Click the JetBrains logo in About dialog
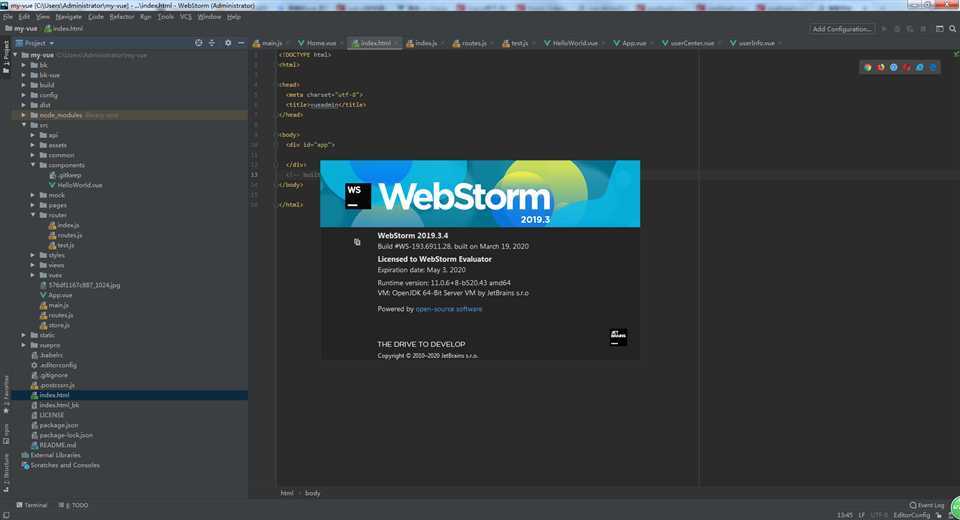Screen dimensions: 960x520 coord(618,337)
